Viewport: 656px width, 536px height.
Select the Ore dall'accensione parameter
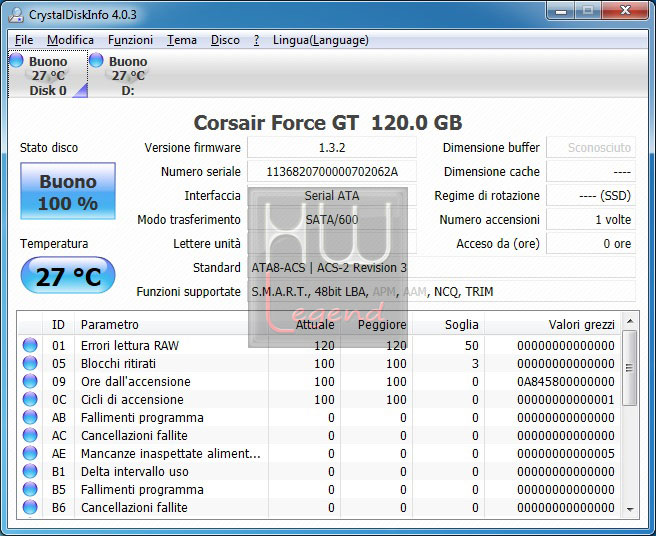[x=136, y=381]
